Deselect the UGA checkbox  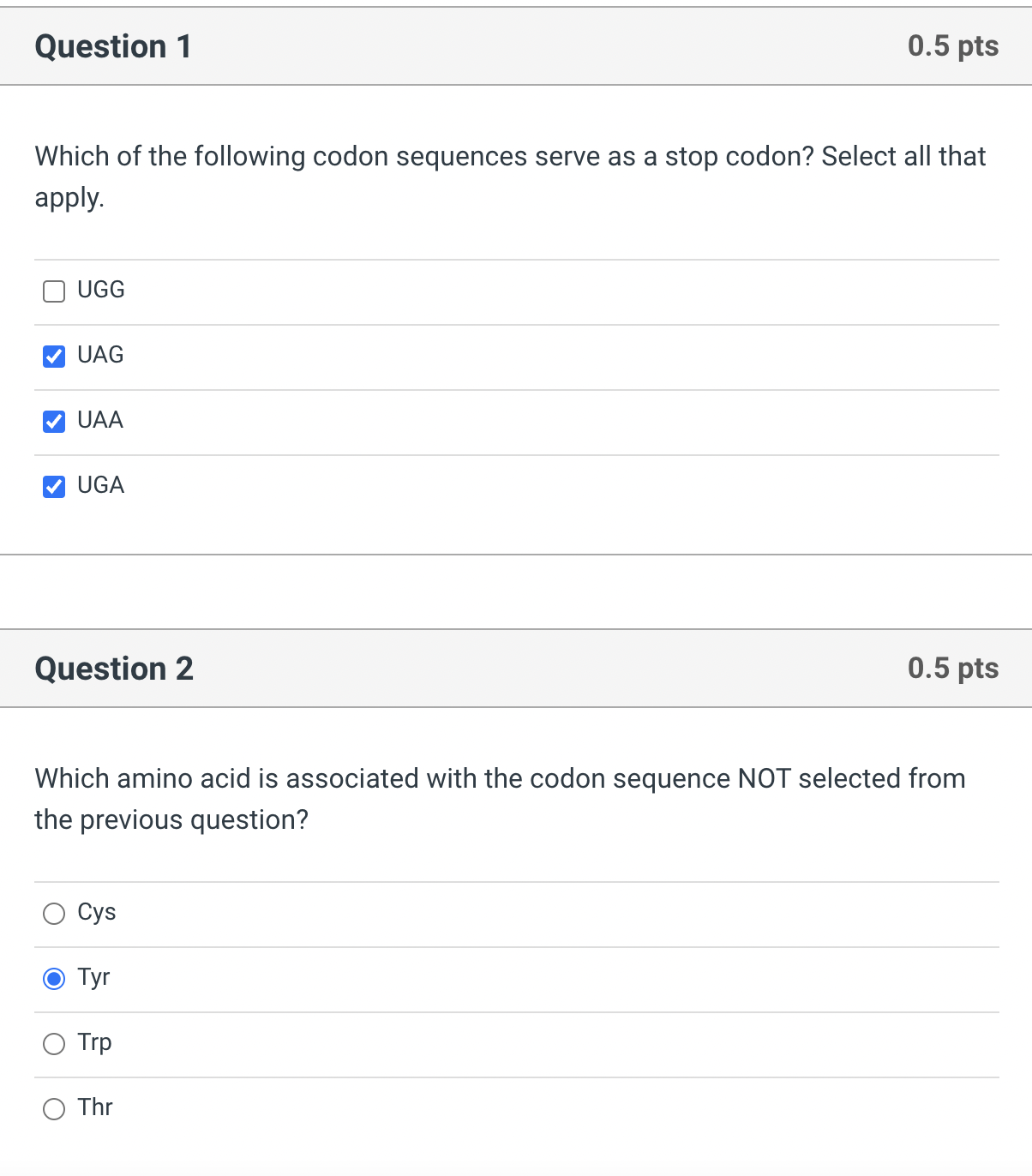pyautogui.click(x=53, y=487)
